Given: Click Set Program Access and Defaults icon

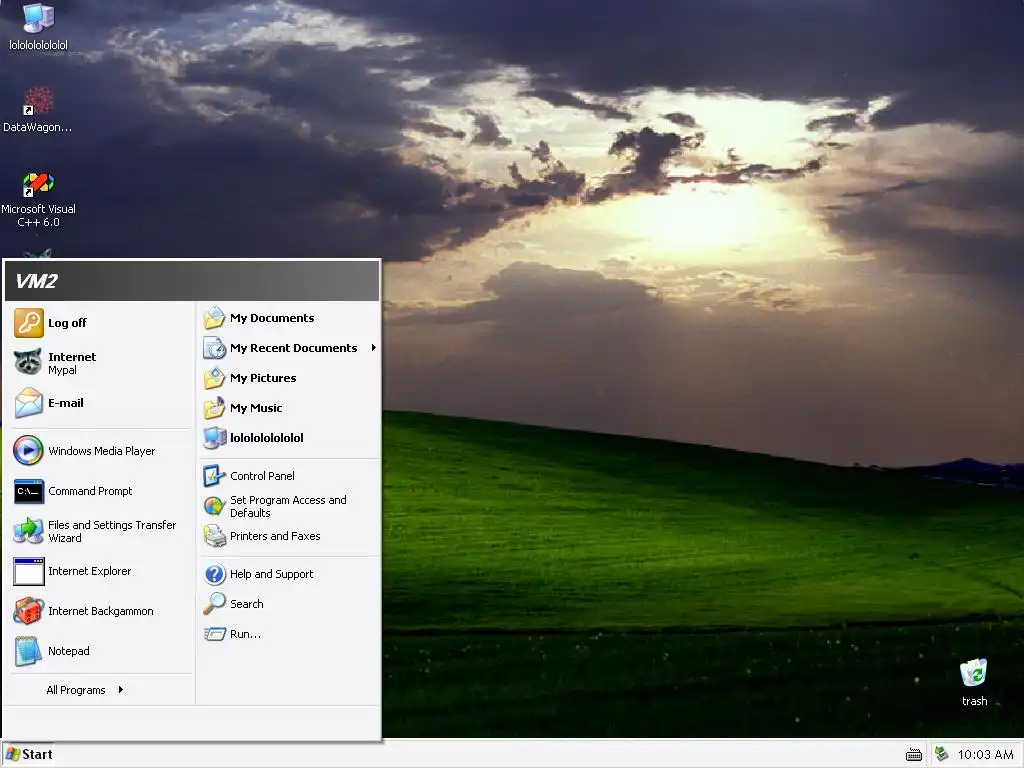Looking at the screenshot, I should (x=214, y=506).
